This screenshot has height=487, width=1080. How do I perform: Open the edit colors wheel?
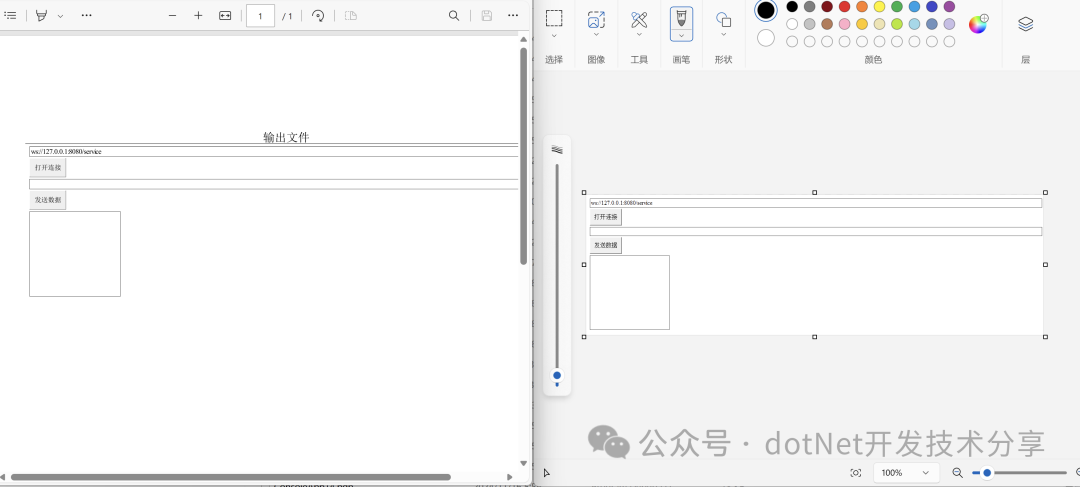click(x=978, y=24)
